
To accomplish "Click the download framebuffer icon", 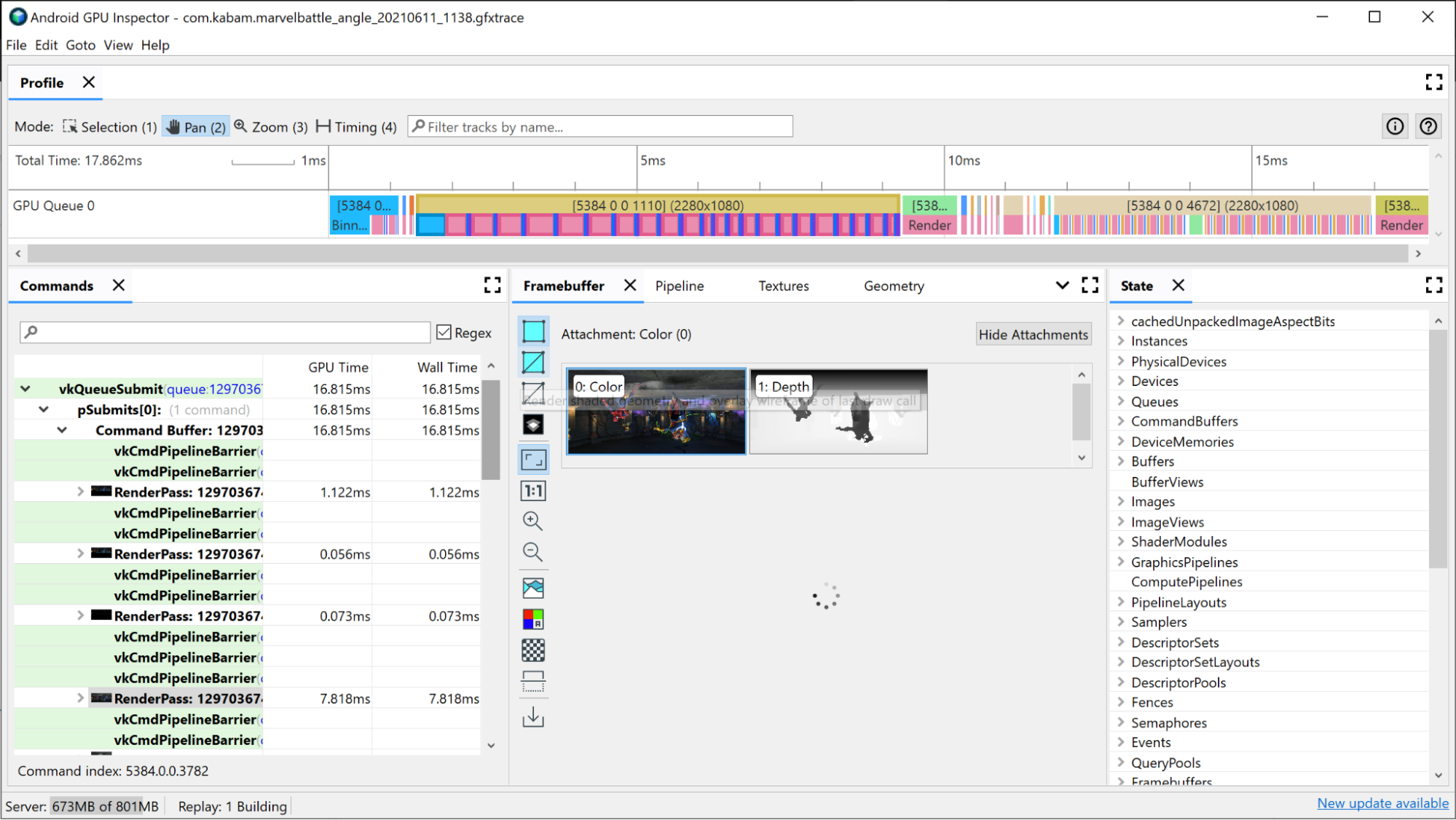I will click(533, 717).
